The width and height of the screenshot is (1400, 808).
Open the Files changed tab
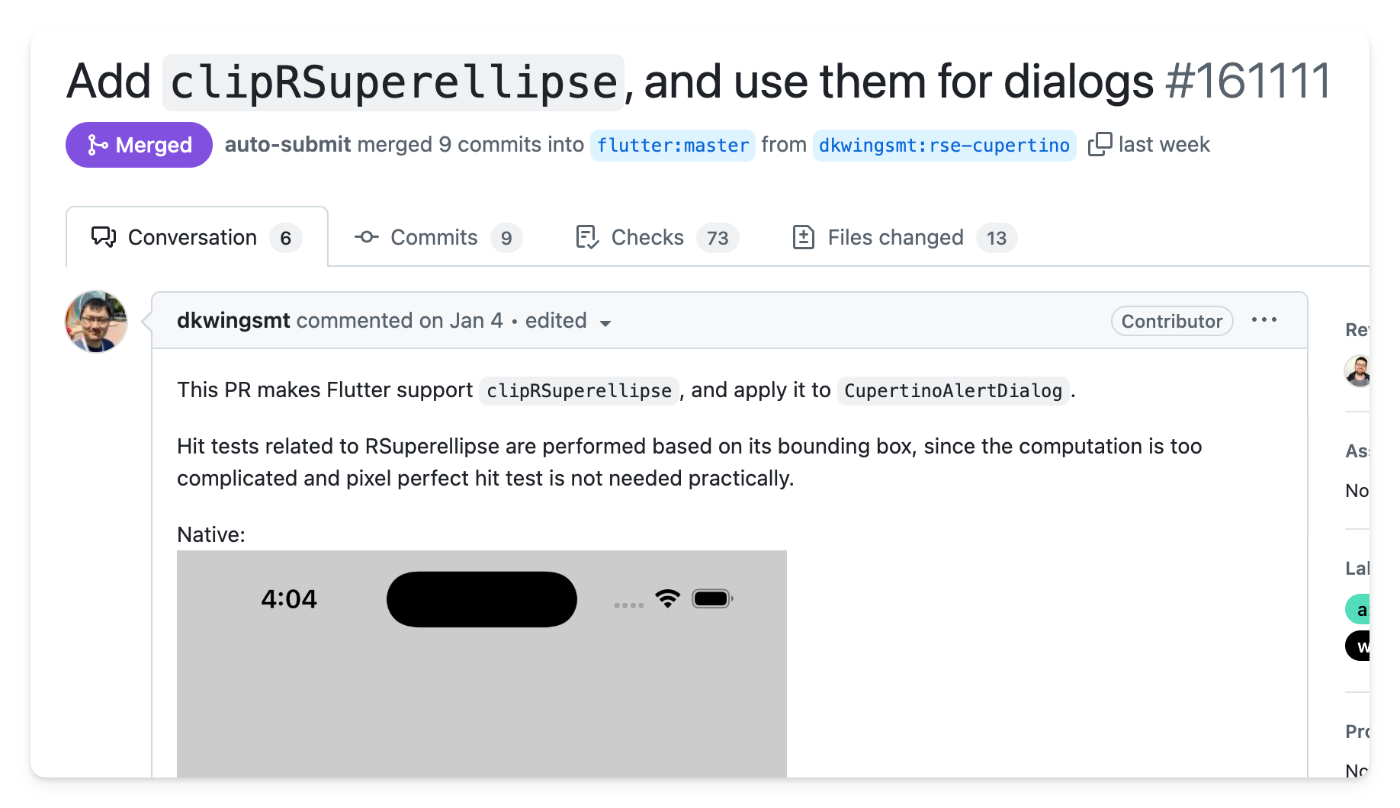click(904, 237)
